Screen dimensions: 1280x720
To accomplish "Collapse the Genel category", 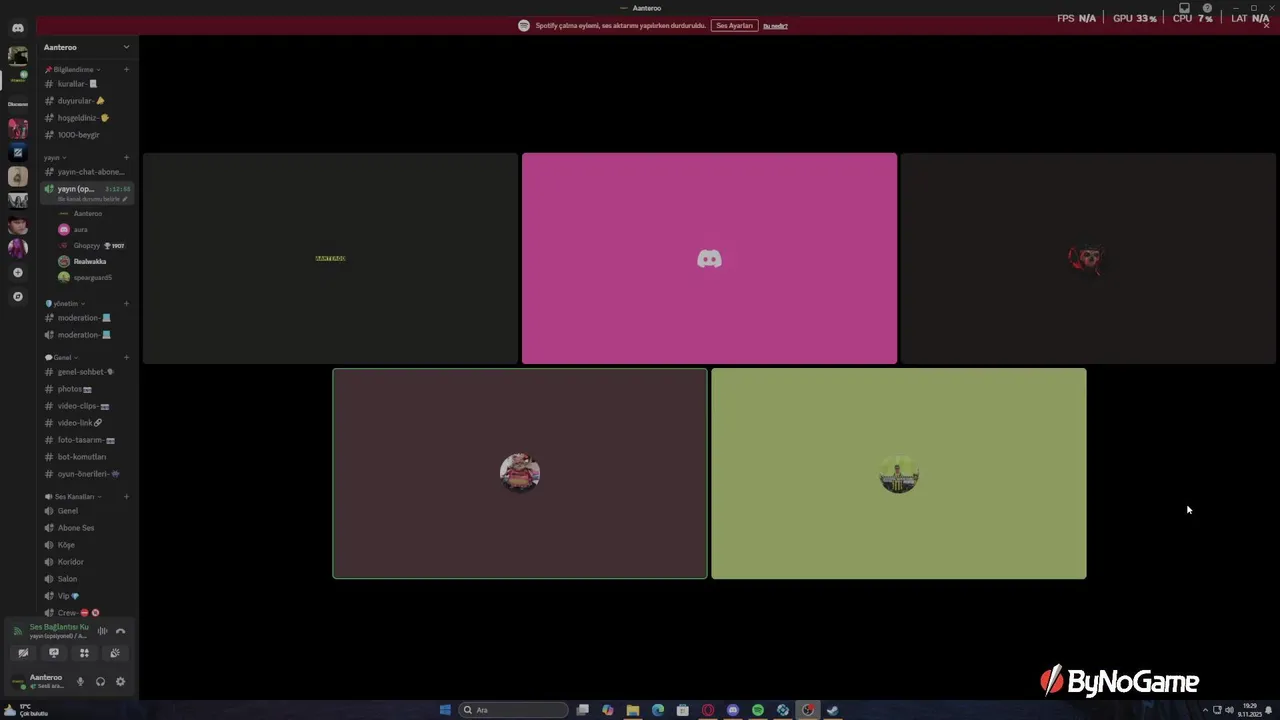I will click(61, 357).
